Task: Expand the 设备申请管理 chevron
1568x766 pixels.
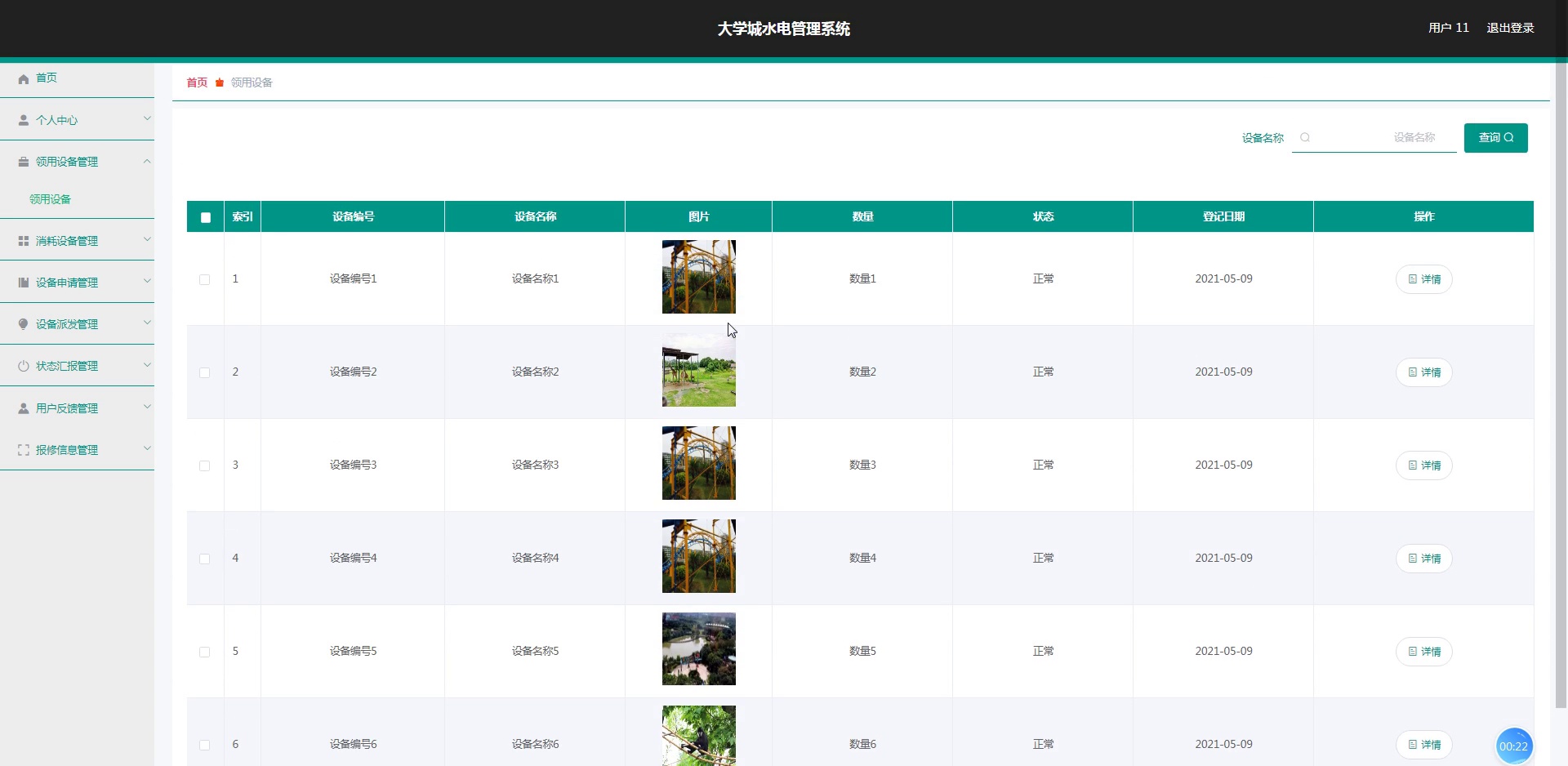Action: click(x=147, y=281)
